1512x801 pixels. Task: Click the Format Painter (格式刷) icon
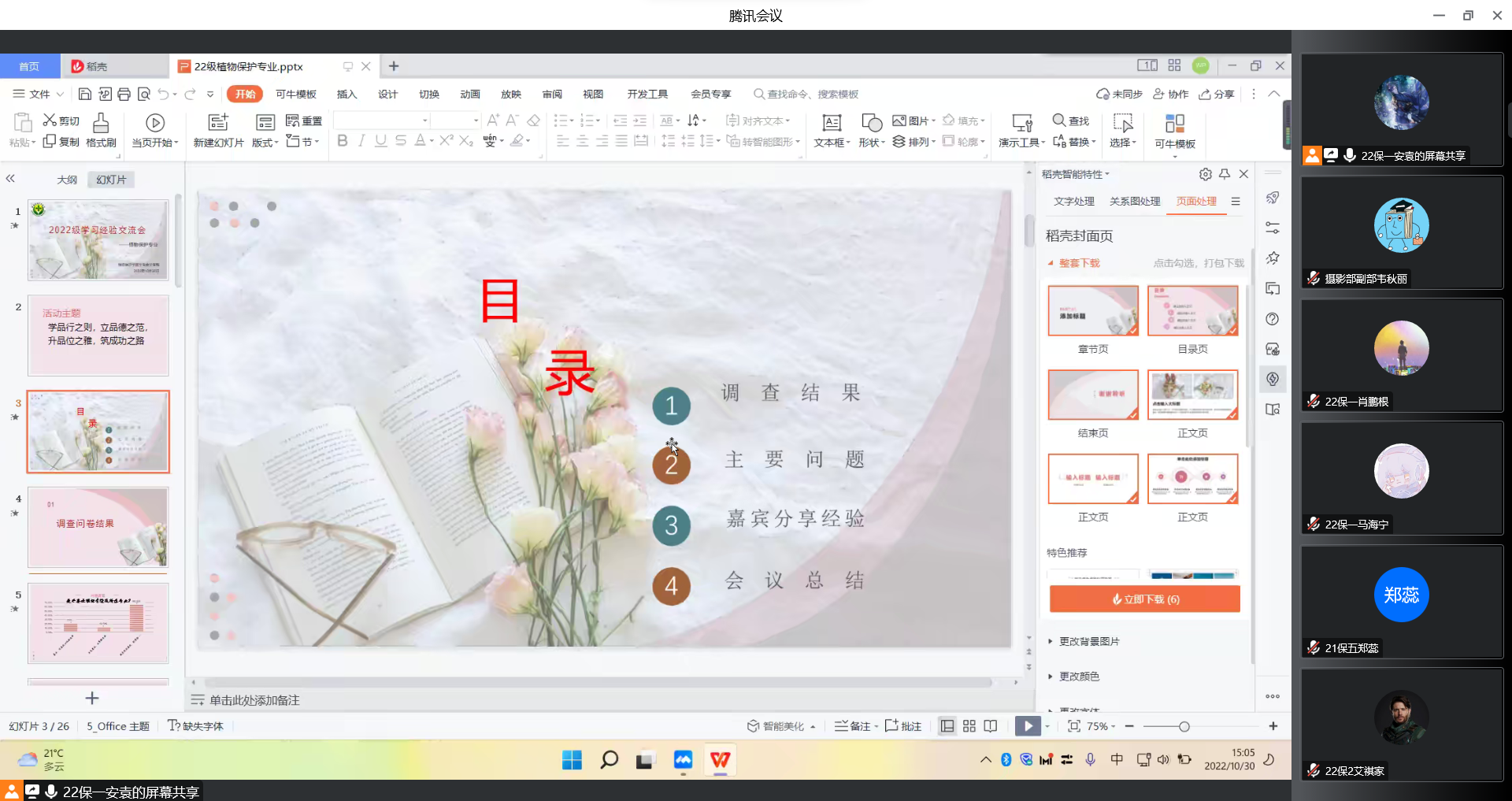101,123
